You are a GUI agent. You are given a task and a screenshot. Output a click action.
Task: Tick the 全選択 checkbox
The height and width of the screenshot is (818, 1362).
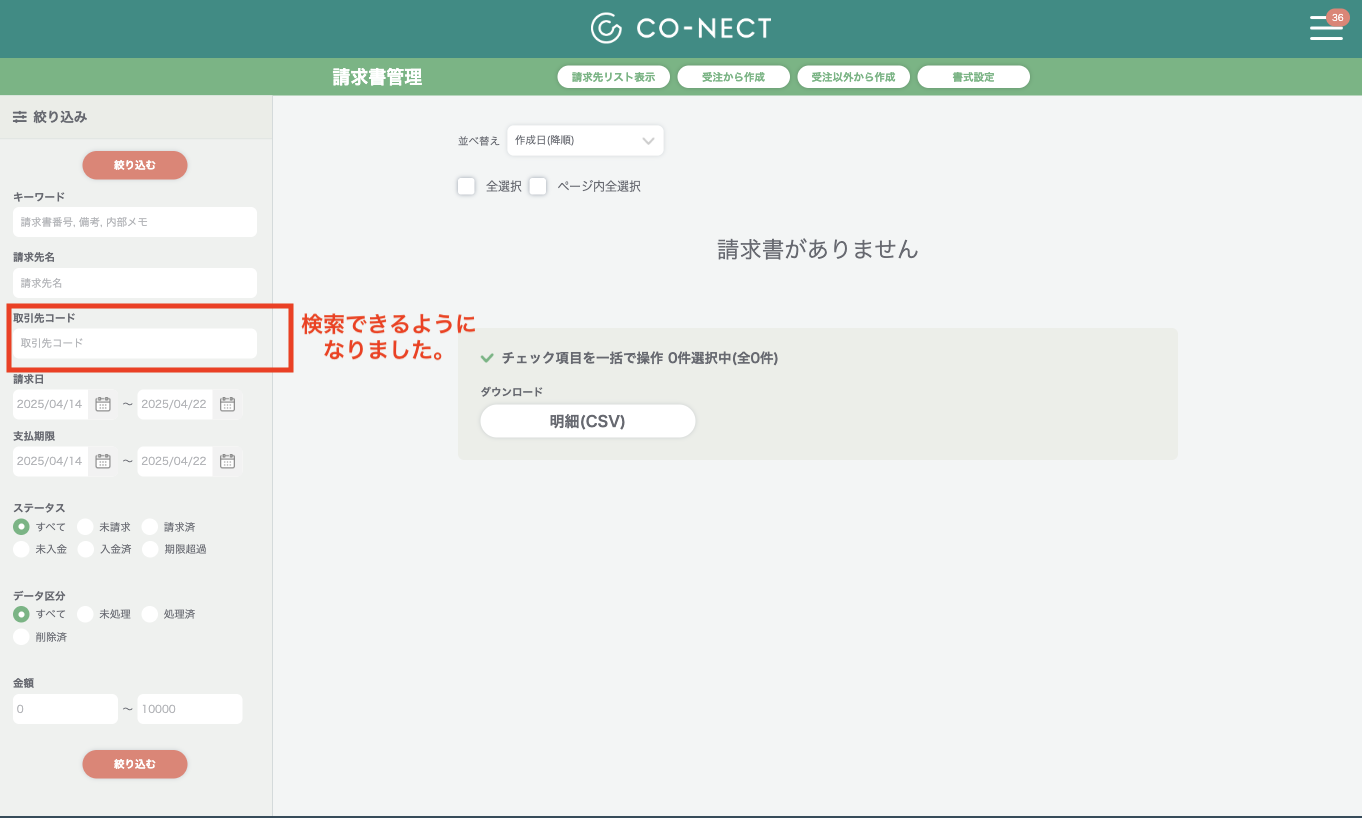point(466,186)
